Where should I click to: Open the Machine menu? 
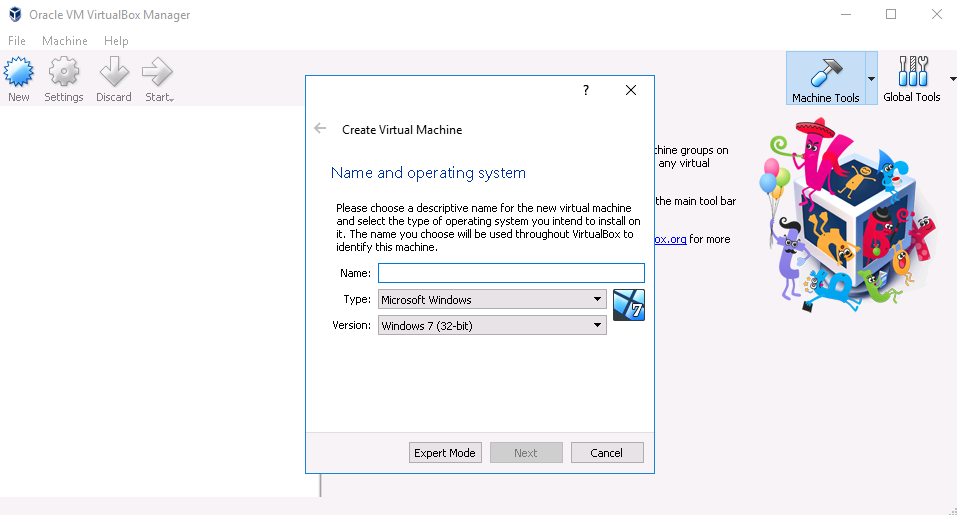pyautogui.click(x=65, y=41)
